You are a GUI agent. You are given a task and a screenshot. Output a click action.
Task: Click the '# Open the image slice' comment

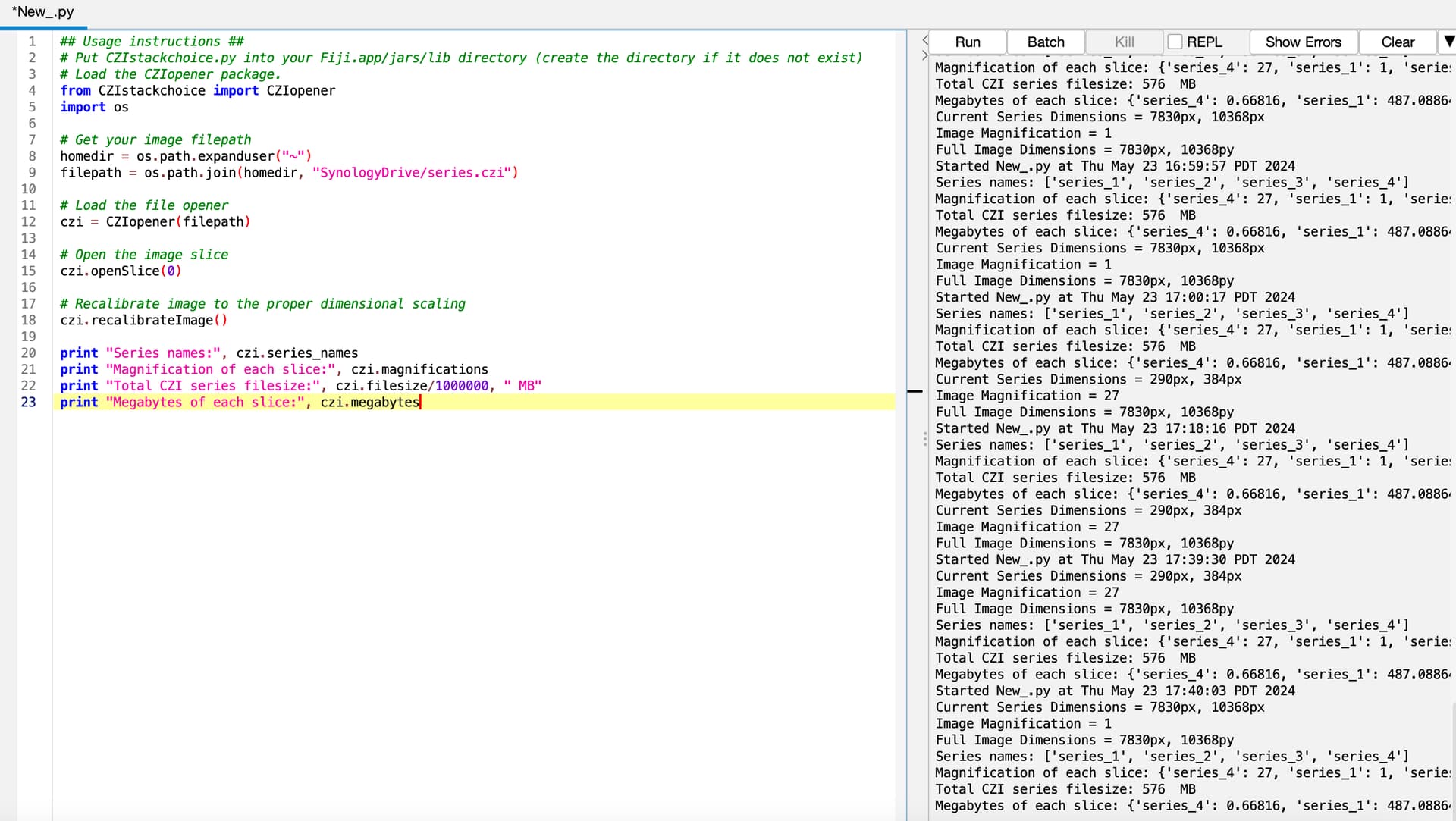(x=144, y=254)
